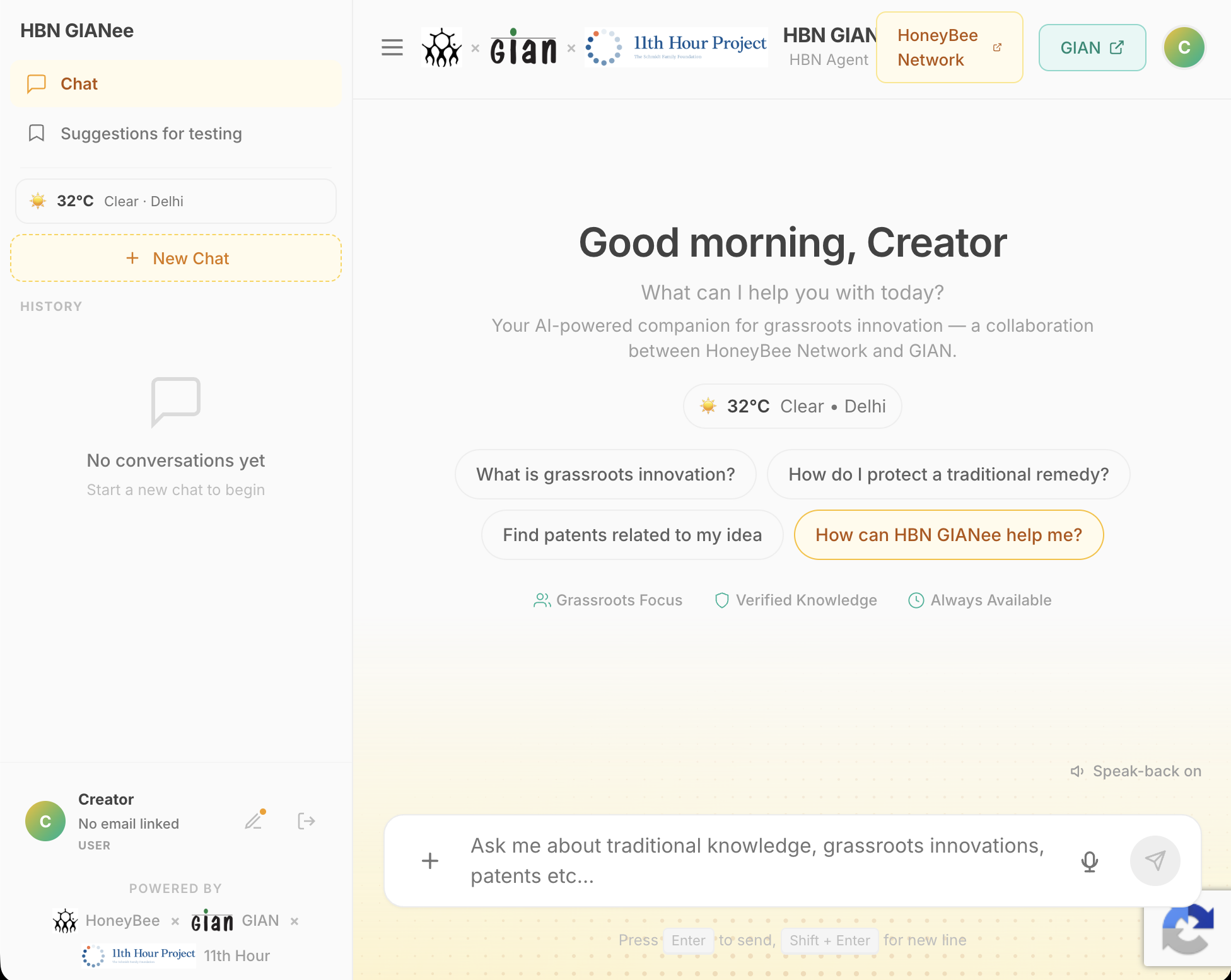
Task: Click the HoneyBee Network logo in header
Action: [x=441, y=47]
